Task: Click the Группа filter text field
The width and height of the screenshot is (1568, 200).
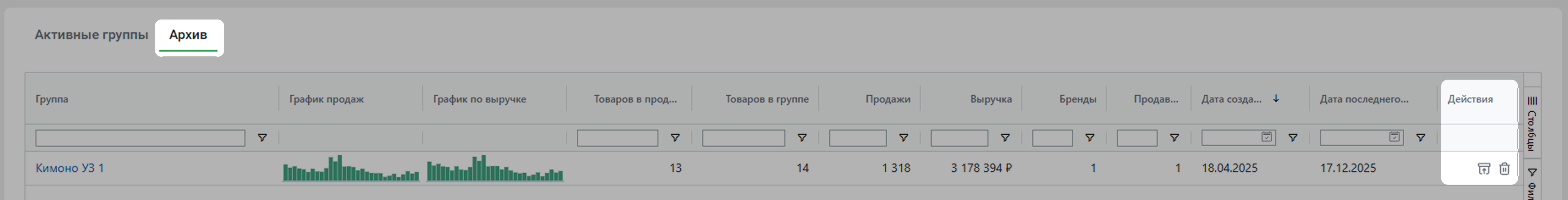Action: (x=140, y=139)
